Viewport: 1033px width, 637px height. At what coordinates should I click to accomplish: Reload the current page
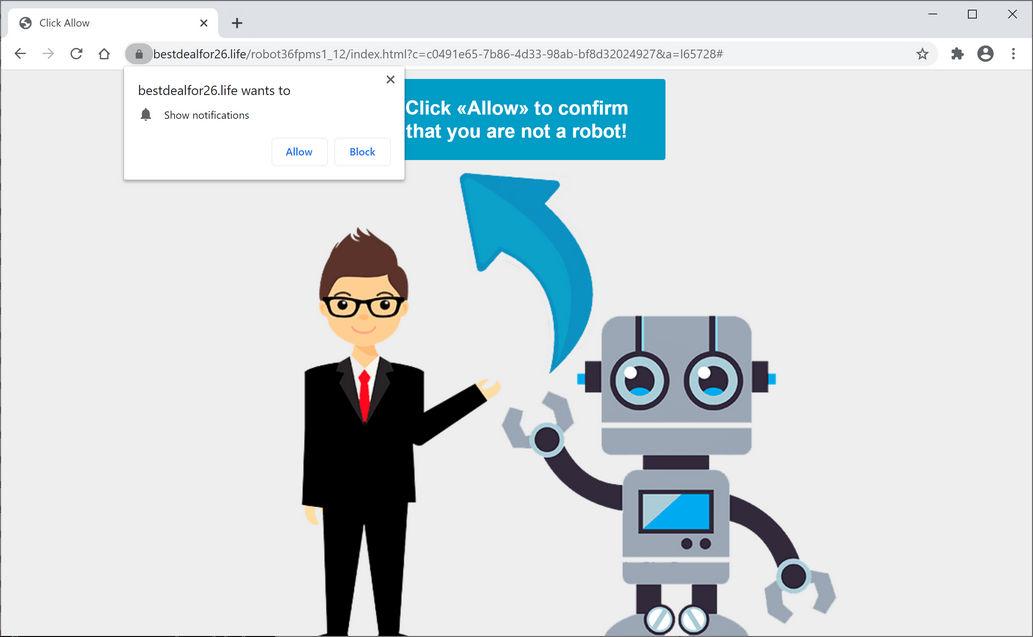[x=76, y=54]
